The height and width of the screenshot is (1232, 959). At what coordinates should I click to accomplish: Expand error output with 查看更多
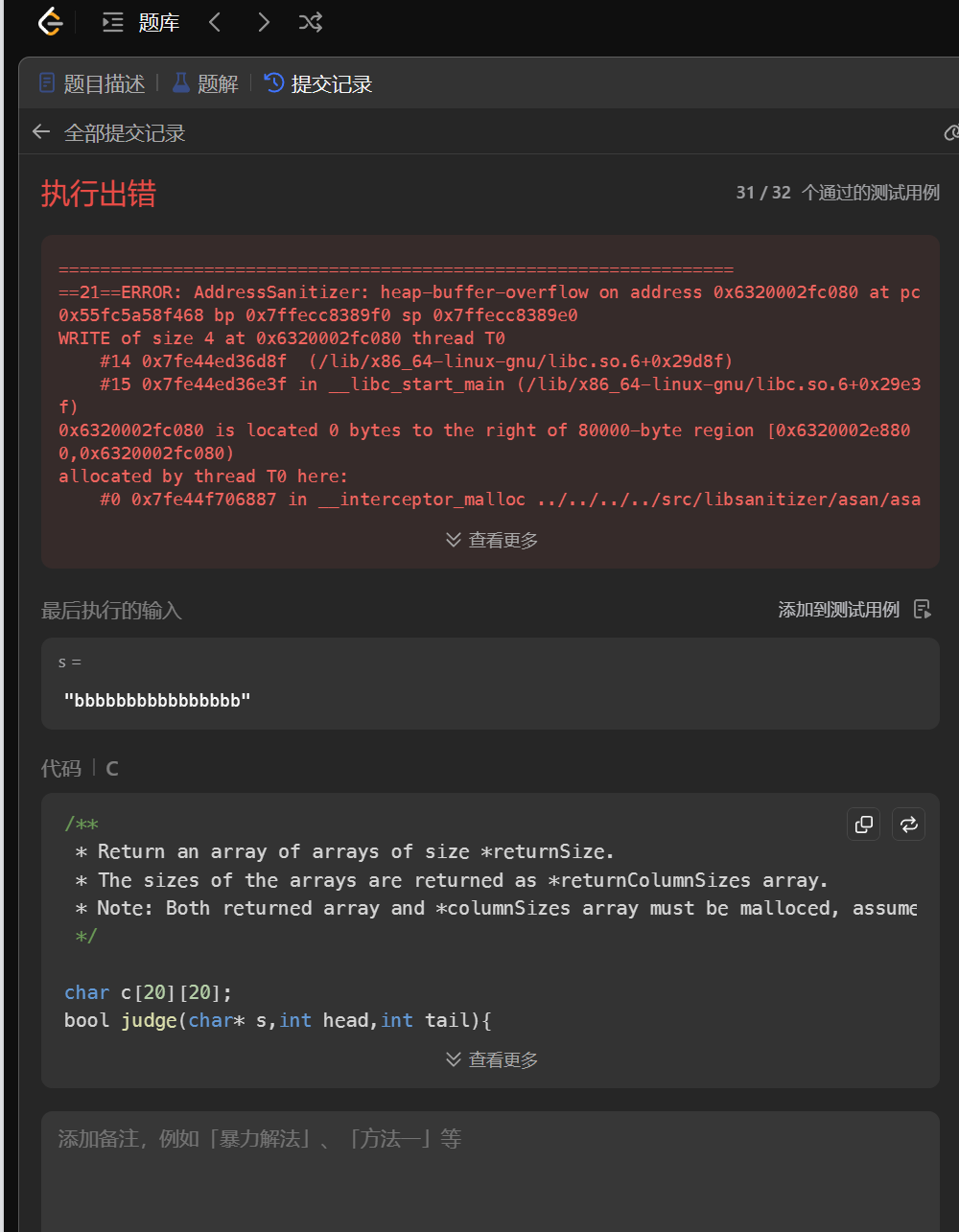tap(492, 540)
